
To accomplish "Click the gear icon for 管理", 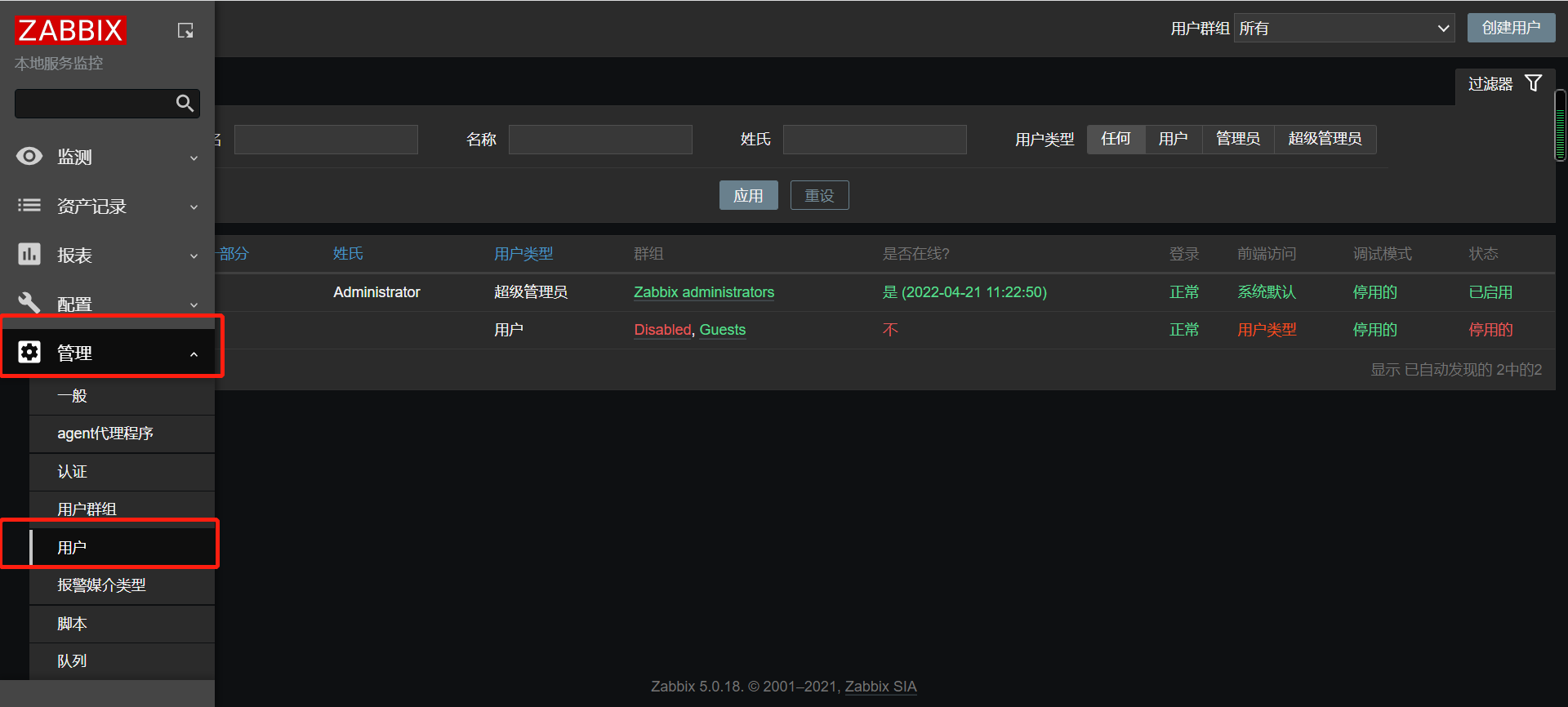I will click(29, 352).
